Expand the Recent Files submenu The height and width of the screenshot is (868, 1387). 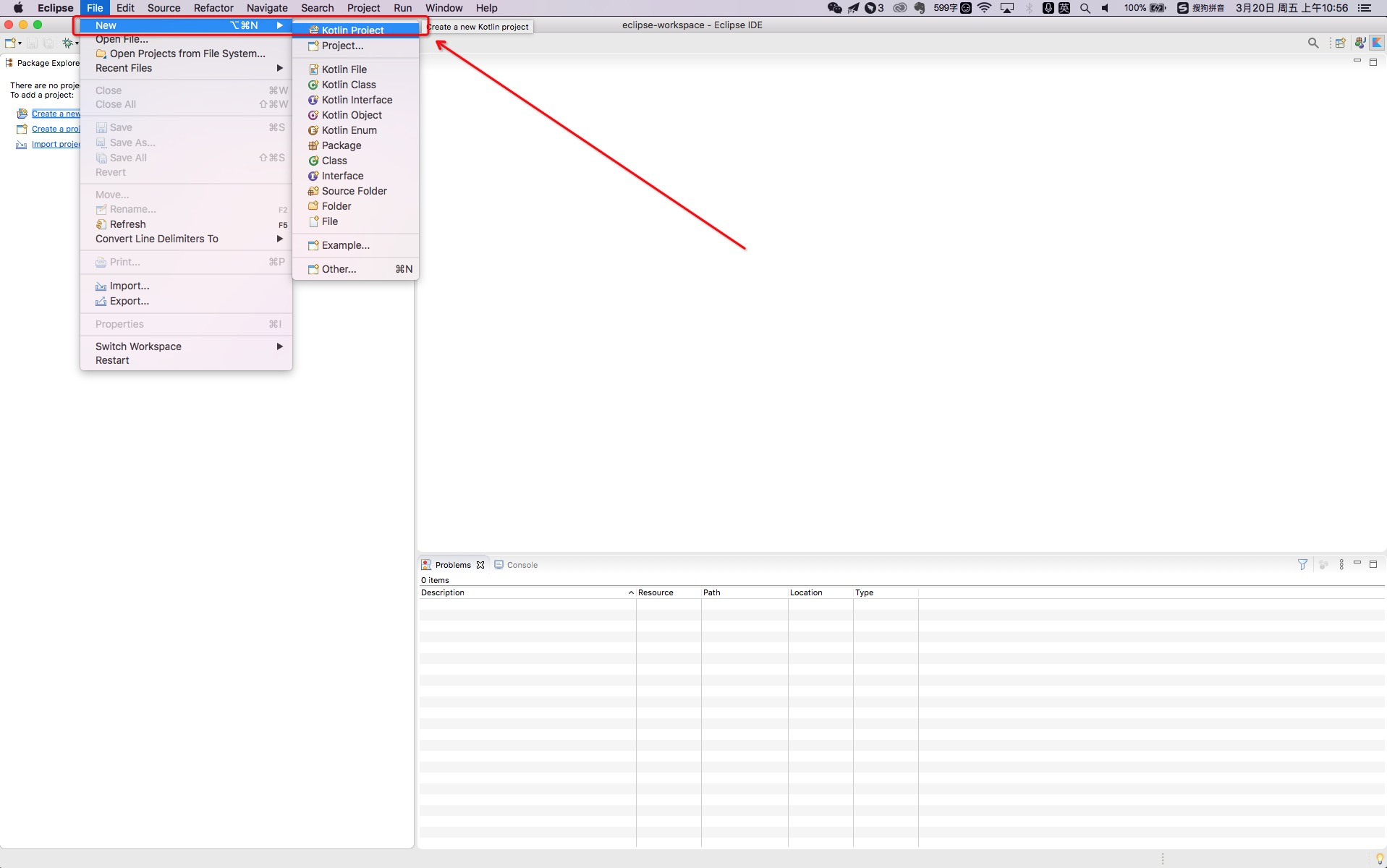pyautogui.click(x=186, y=68)
